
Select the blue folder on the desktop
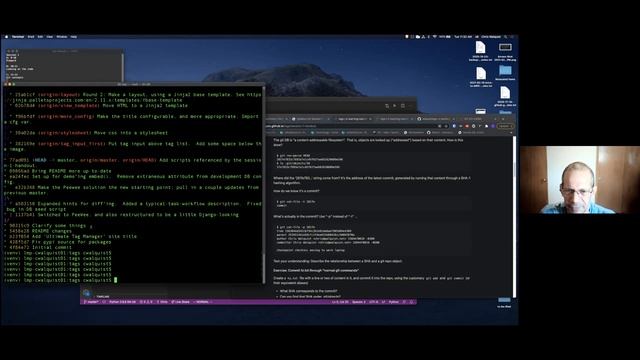(x=505, y=72)
